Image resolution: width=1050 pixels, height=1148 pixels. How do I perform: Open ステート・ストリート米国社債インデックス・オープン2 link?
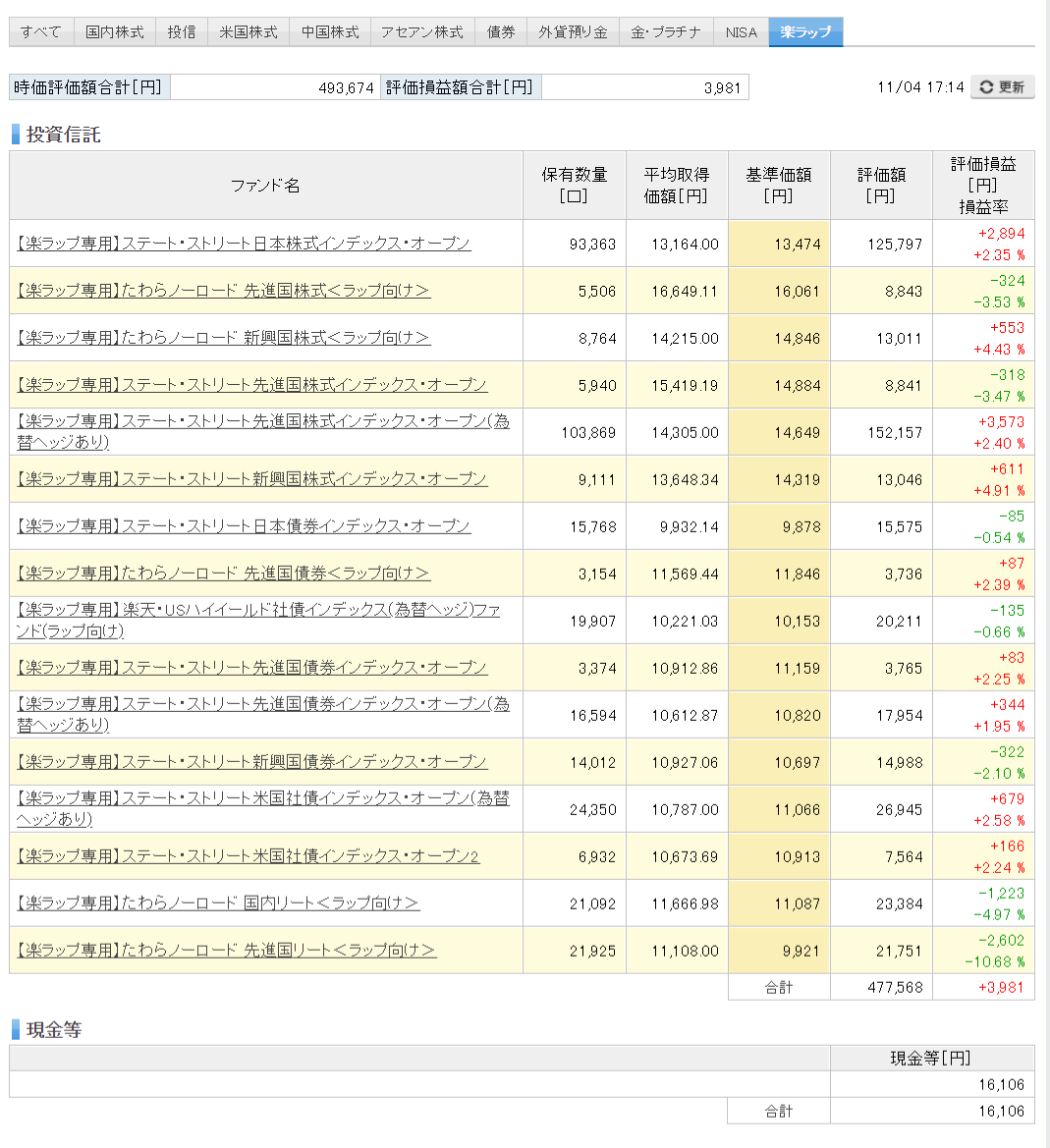click(249, 856)
